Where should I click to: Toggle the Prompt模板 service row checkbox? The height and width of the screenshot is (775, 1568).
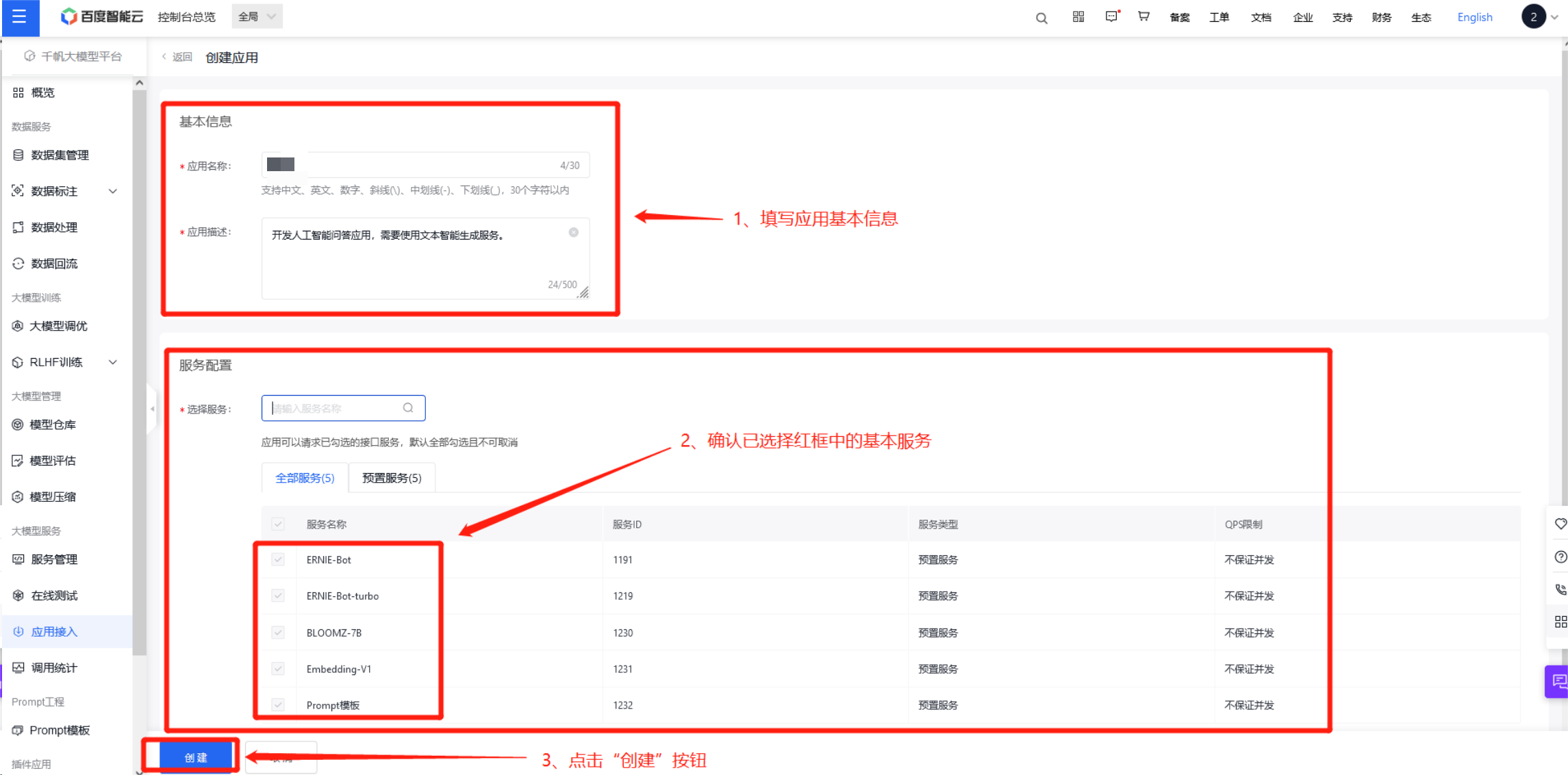click(x=278, y=704)
